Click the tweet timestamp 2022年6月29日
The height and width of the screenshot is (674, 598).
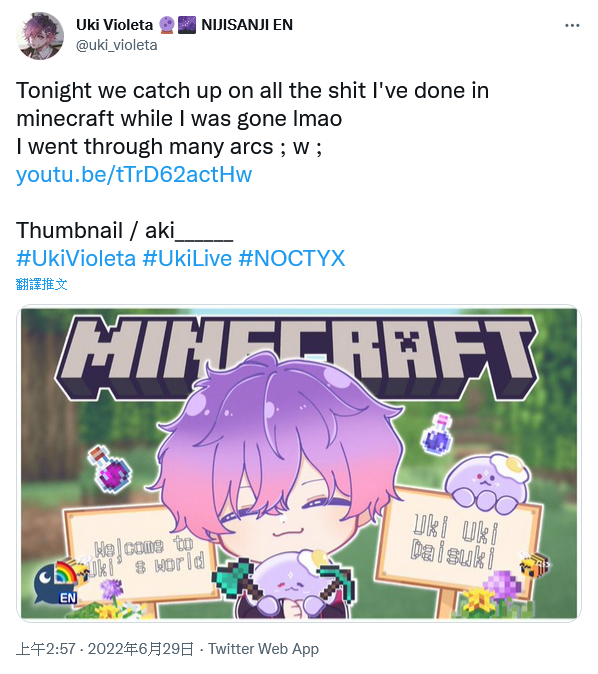[141, 649]
